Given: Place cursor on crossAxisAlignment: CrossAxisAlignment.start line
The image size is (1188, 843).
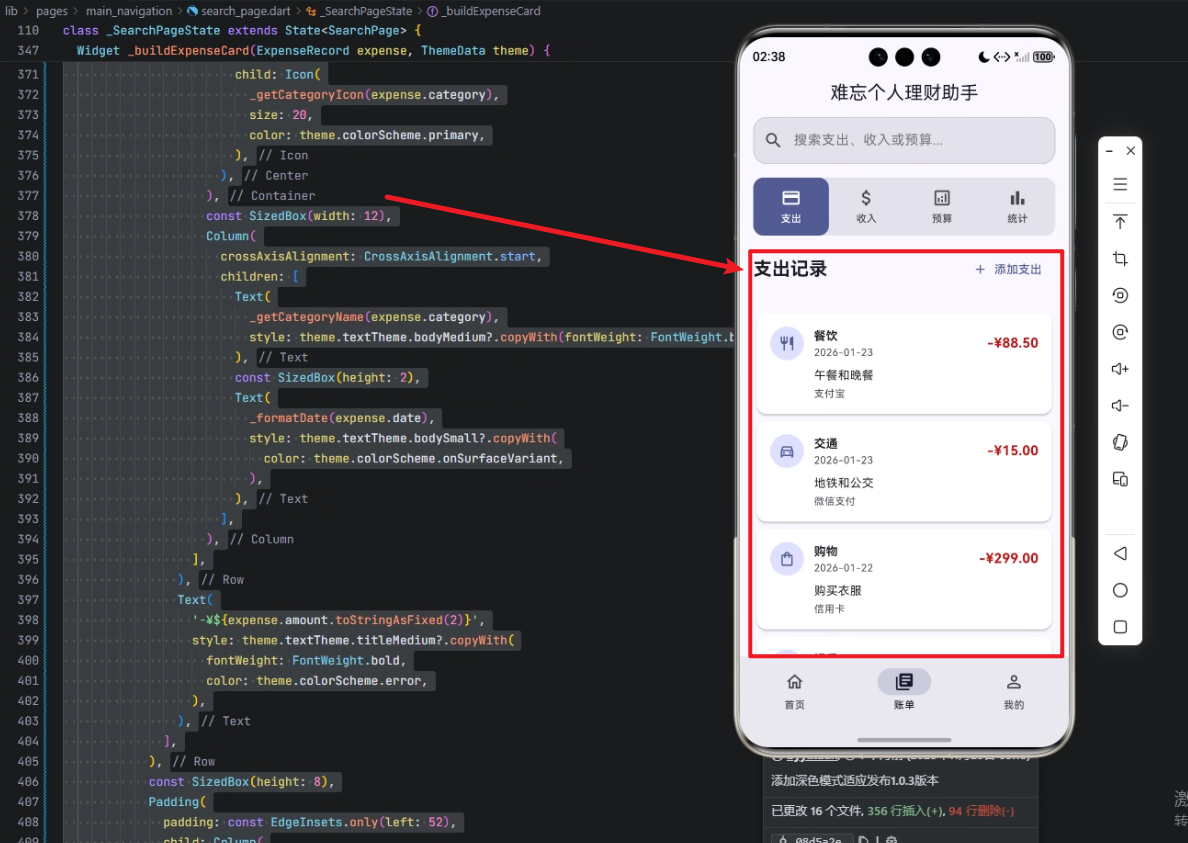Looking at the screenshot, I should [381, 257].
